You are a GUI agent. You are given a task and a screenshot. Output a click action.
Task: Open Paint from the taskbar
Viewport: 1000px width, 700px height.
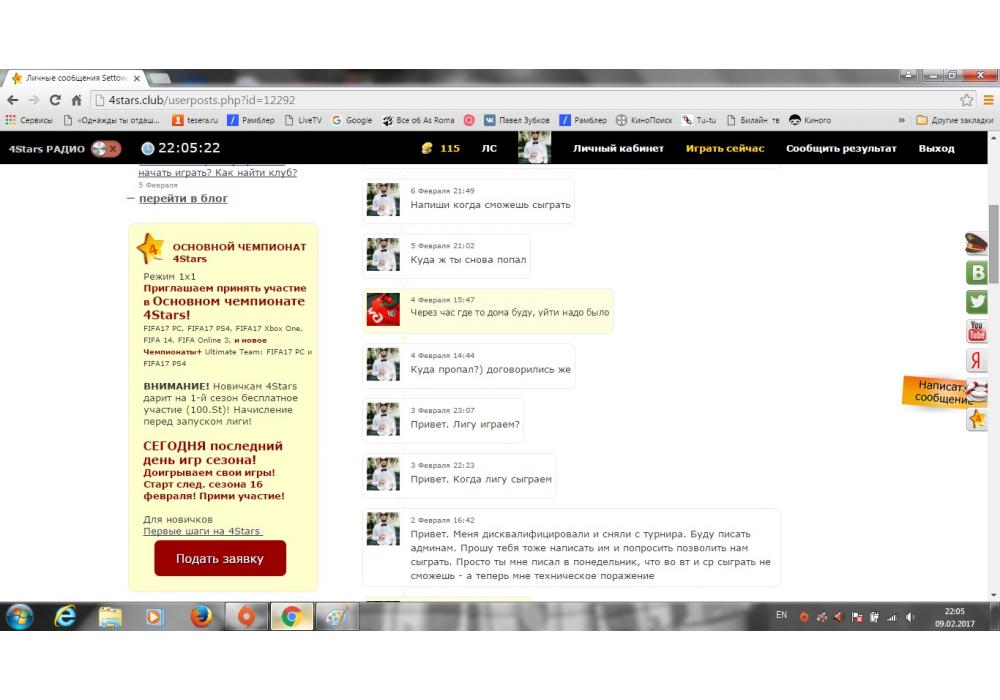(337, 616)
